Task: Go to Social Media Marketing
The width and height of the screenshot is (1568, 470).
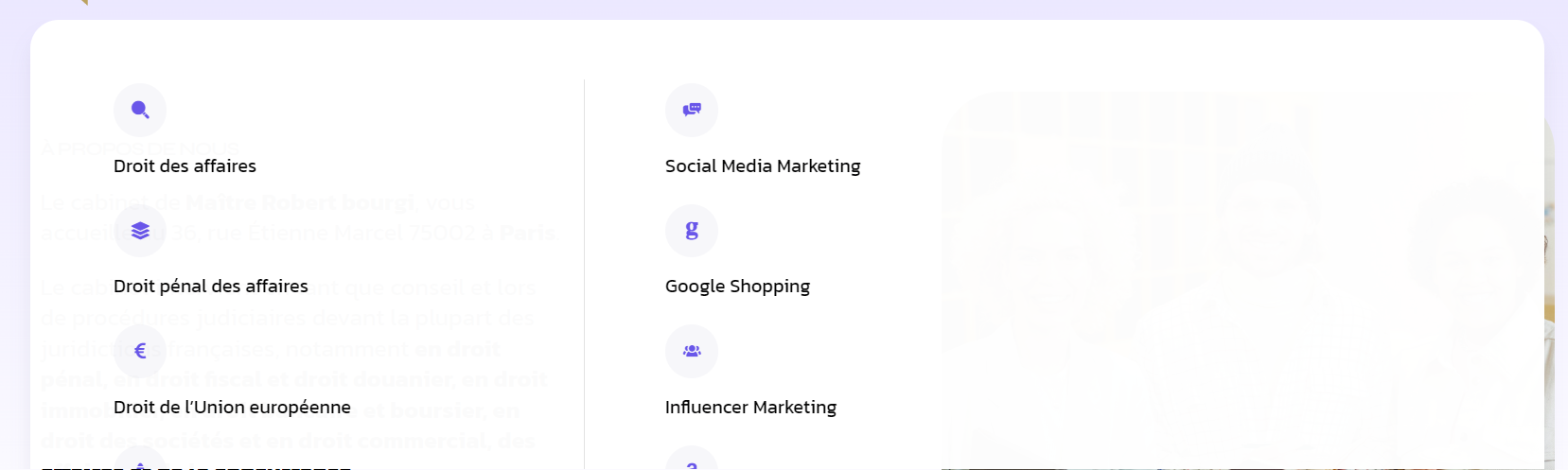Action: coord(763,166)
